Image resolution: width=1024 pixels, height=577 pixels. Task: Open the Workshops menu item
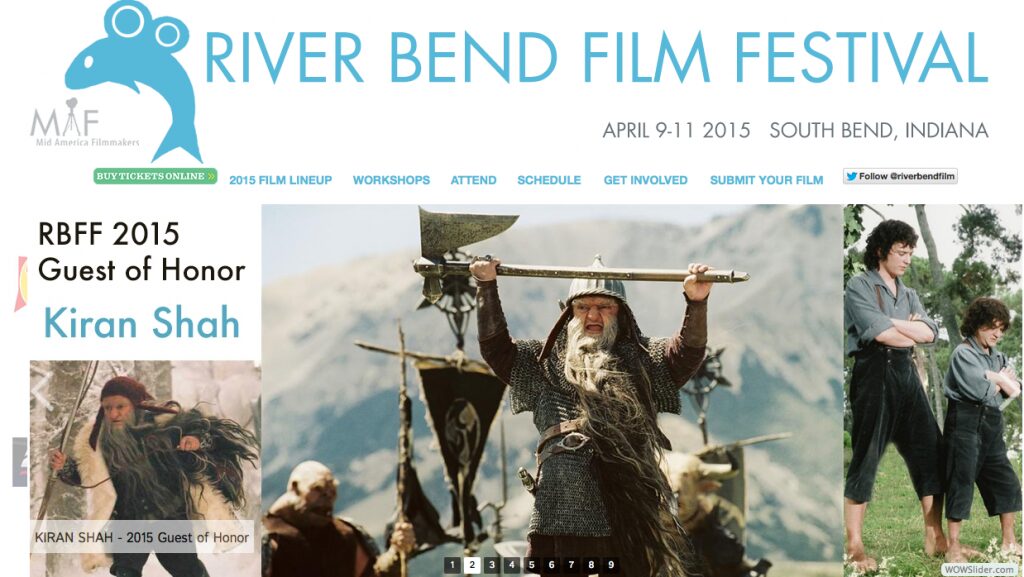pos(391,180)
